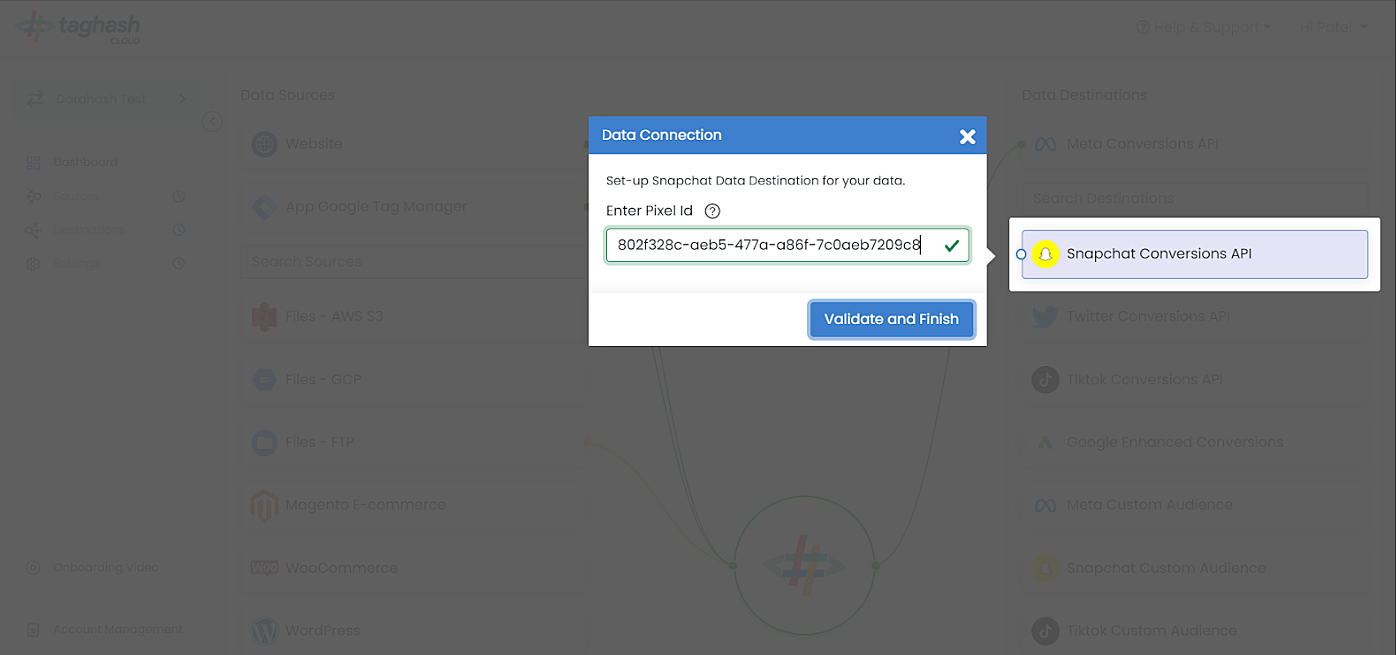The image size is (1396, 655).
Task: Select the WooCommerce source
Action: (413, 568)
